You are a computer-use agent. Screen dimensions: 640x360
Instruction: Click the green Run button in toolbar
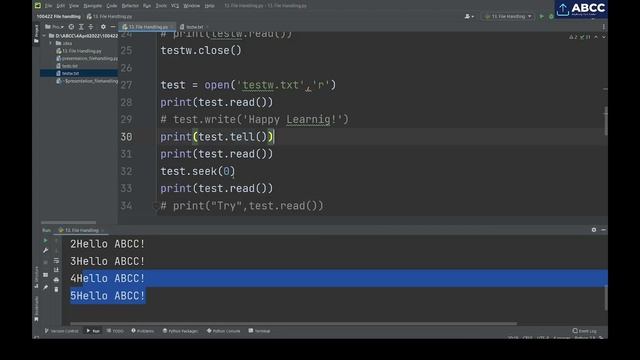point(542,16)
